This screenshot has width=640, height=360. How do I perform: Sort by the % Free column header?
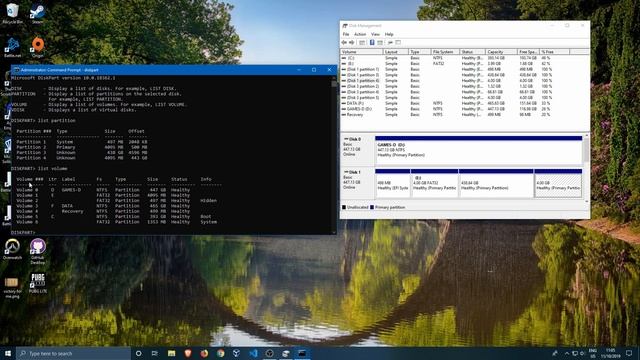pos(554,52)
